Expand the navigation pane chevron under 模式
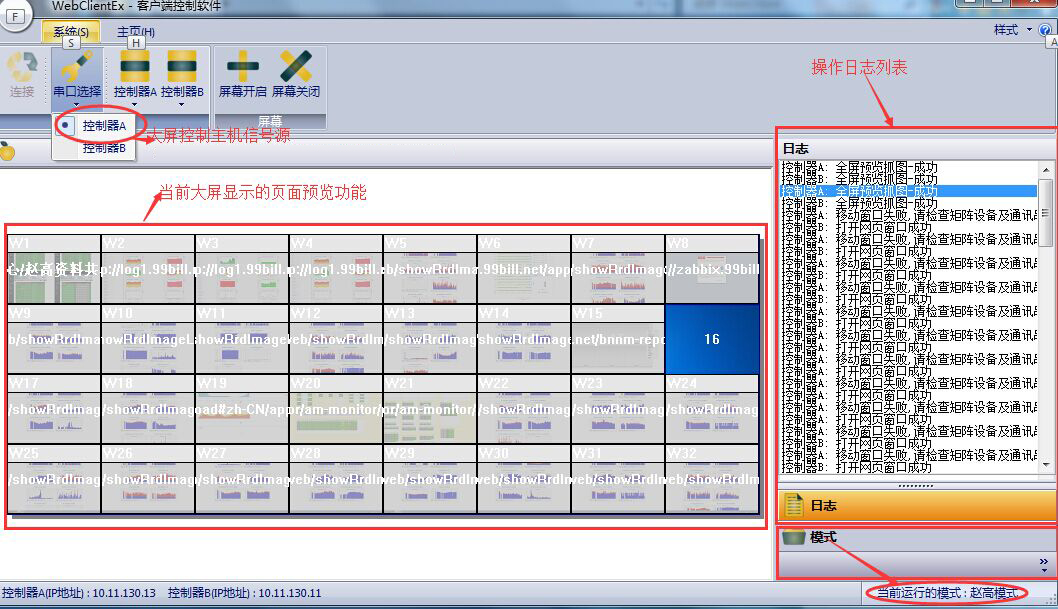Viewport: 1058px width, 609px height. (x=1044, y=563)
